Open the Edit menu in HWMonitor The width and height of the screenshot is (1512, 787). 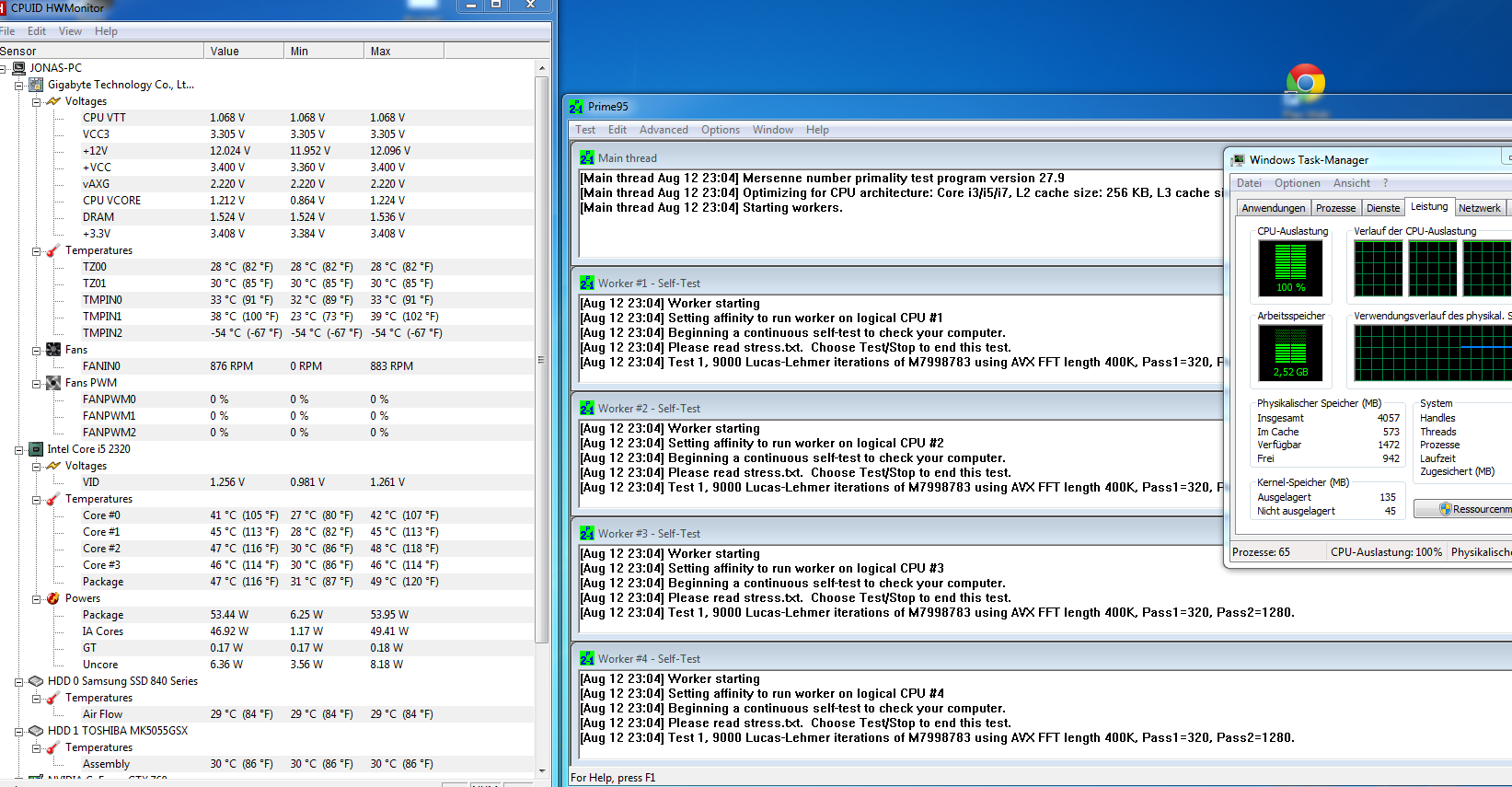(37, 31)
